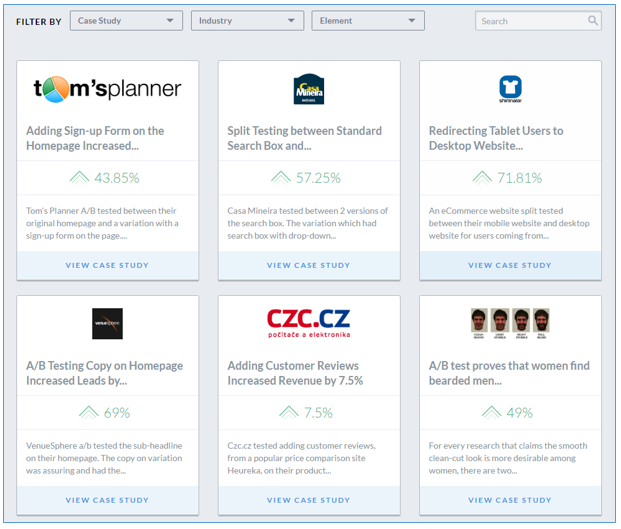Expand the Element filter dropdown

[x=368, y=21]
